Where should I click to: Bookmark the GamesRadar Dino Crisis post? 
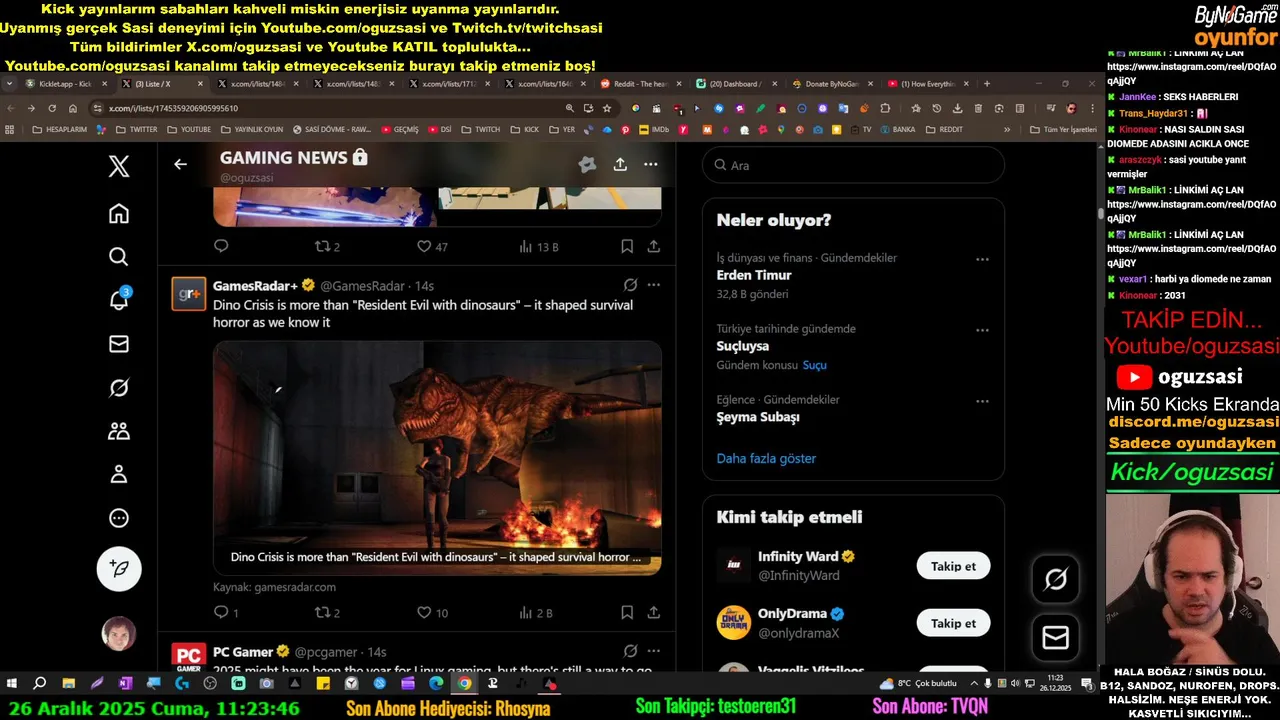(x=627, y=612)
